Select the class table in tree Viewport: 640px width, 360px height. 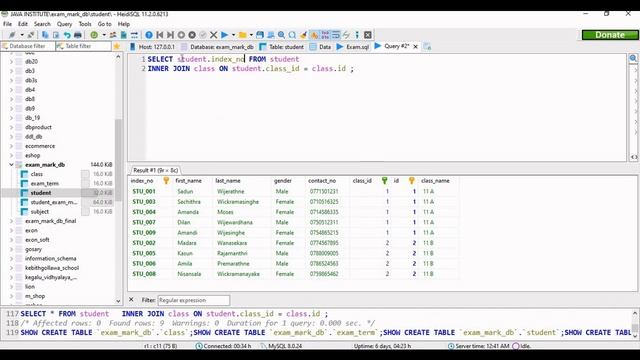37,174
